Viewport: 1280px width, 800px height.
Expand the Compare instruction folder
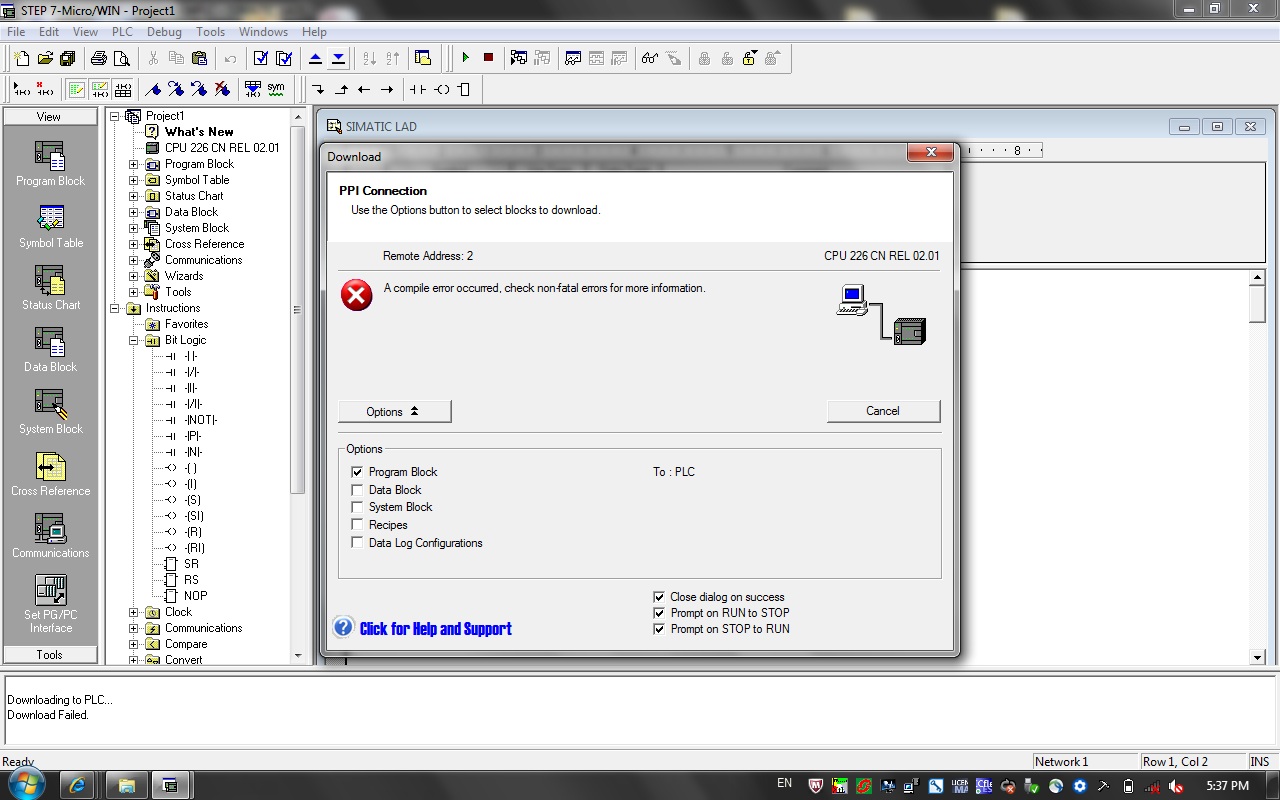134,644
